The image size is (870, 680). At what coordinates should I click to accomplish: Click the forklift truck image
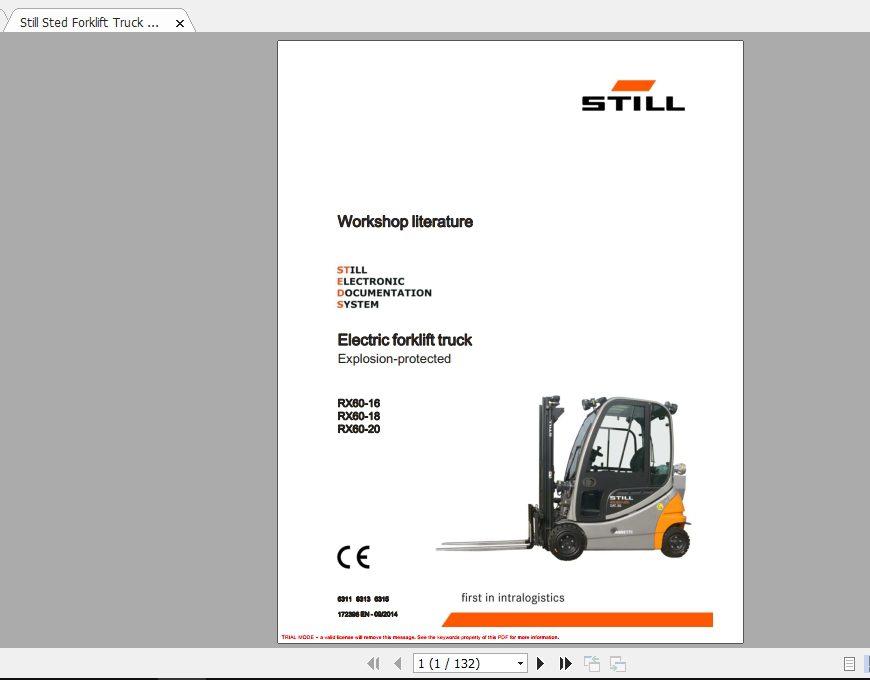click(564, 477)
